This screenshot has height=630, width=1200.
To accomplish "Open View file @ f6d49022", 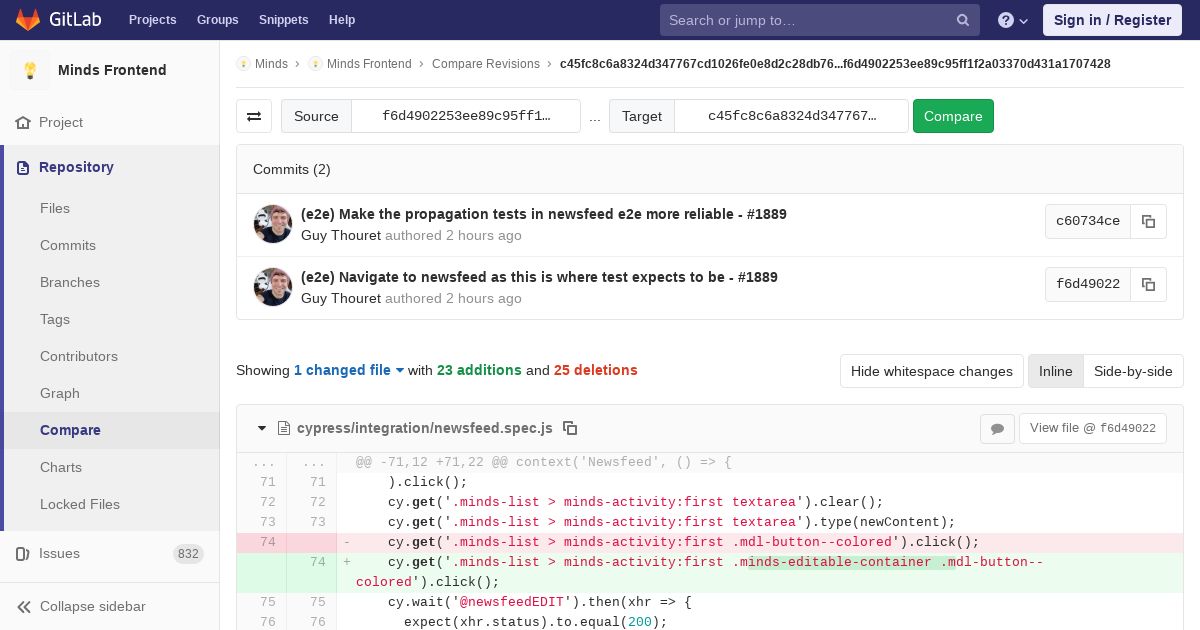I will pyautogui.click(x=1092, y=428).
